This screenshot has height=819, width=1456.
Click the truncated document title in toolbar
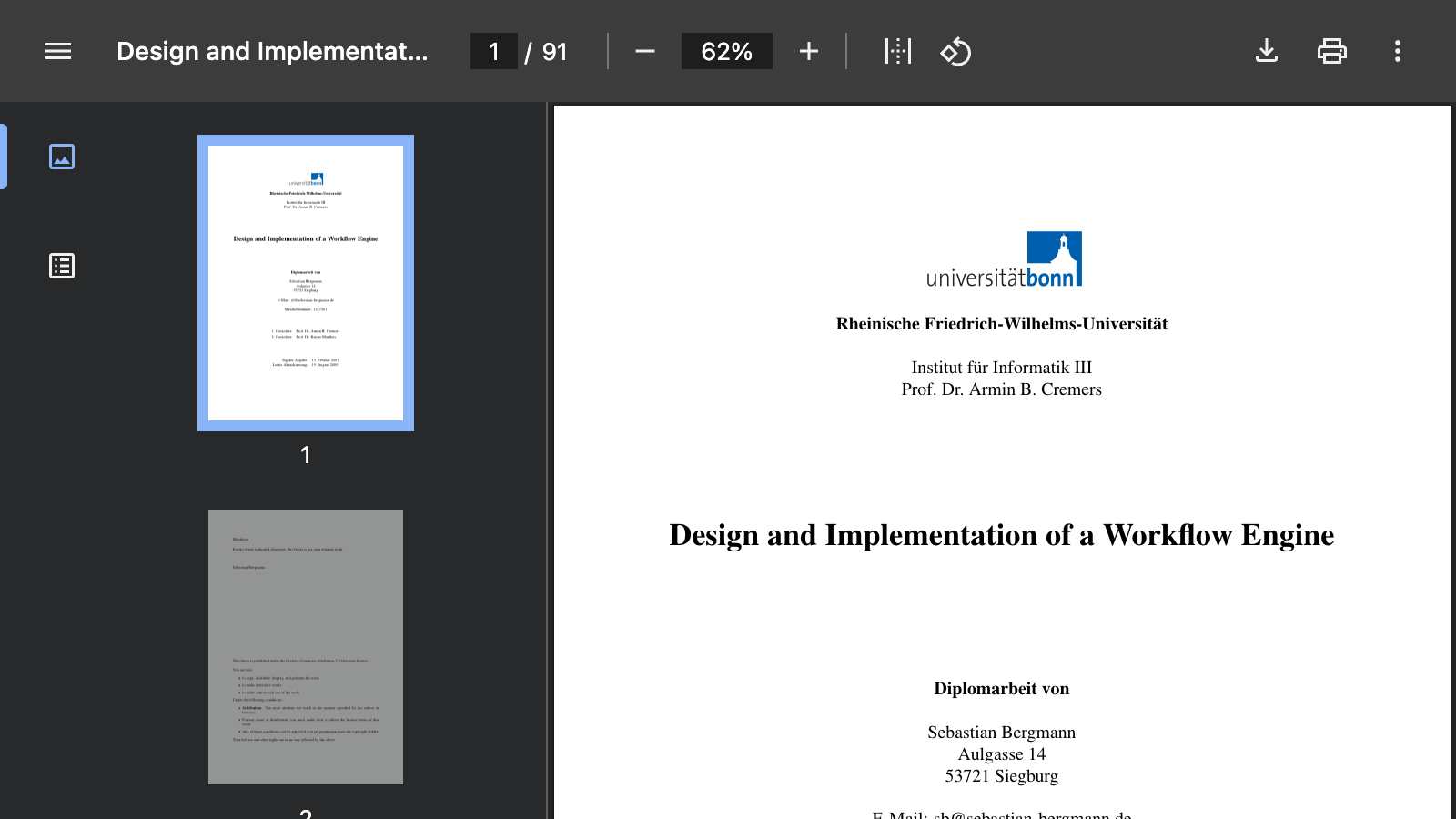tap(272, 51)
